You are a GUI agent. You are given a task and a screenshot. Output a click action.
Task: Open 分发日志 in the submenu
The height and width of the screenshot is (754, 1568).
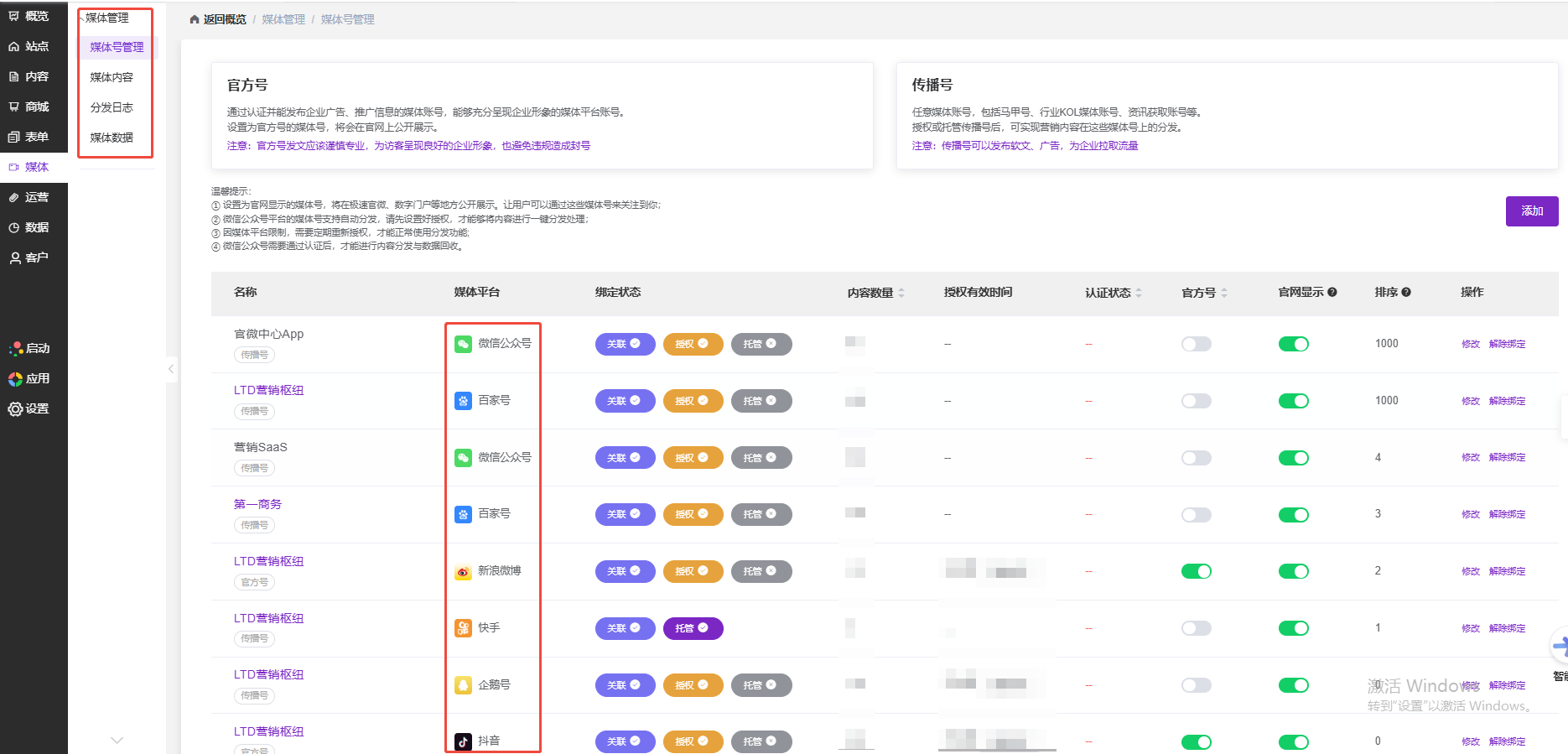click(x=112, y=107)
